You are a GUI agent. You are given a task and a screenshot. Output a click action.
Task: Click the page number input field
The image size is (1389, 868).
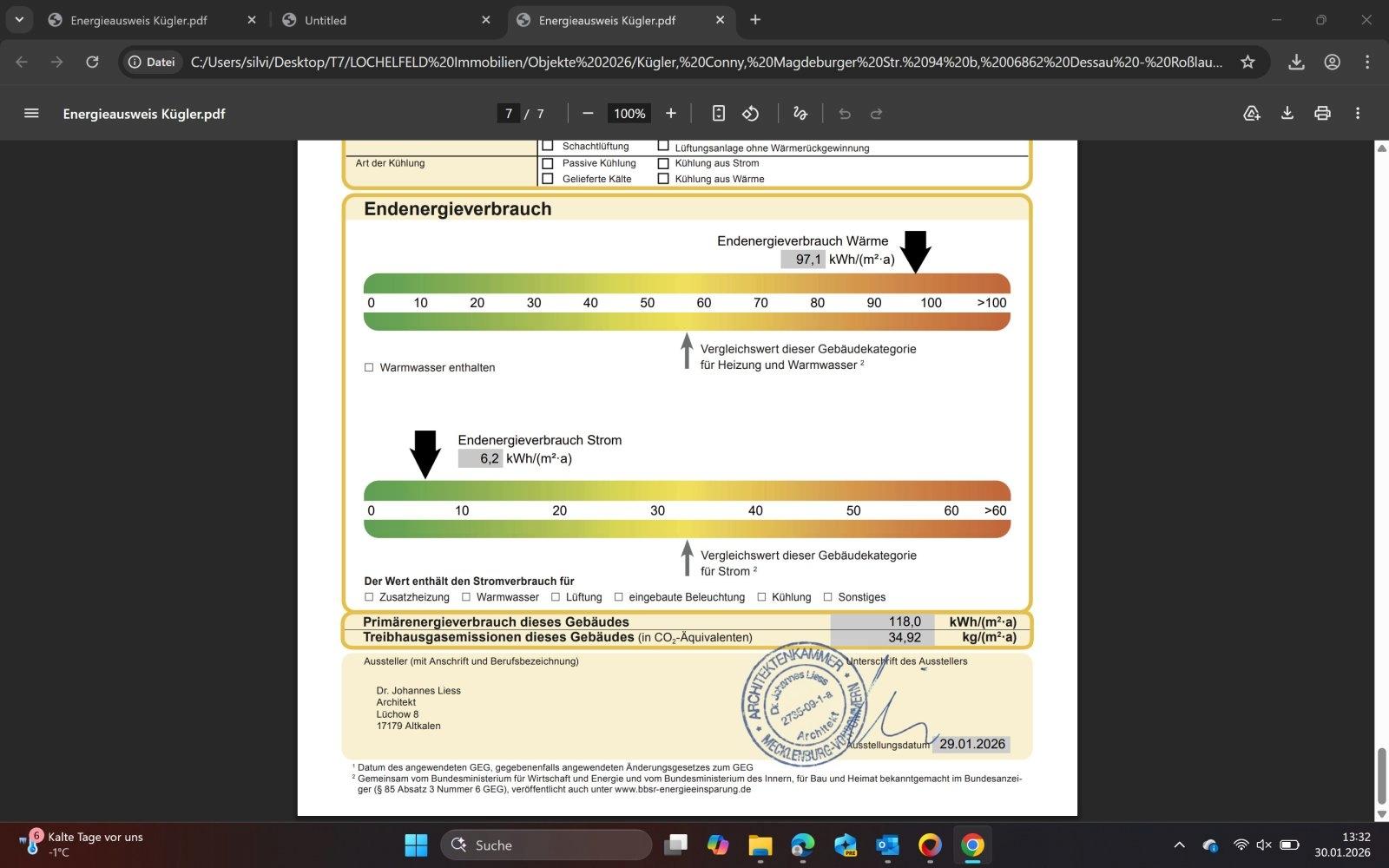coord(509,114)
